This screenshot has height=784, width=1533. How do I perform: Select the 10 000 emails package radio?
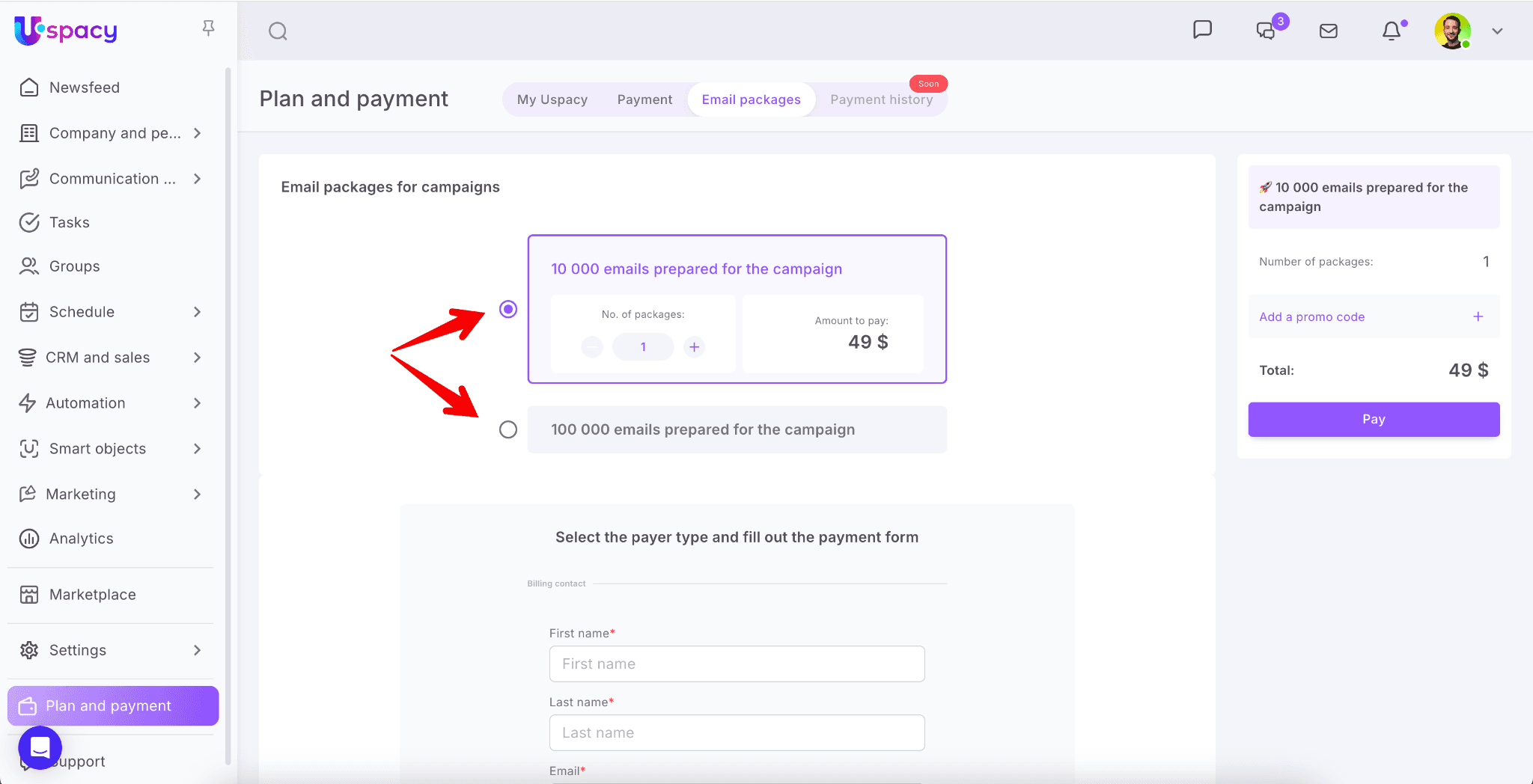pyautogui.click(x=508, y=309)
